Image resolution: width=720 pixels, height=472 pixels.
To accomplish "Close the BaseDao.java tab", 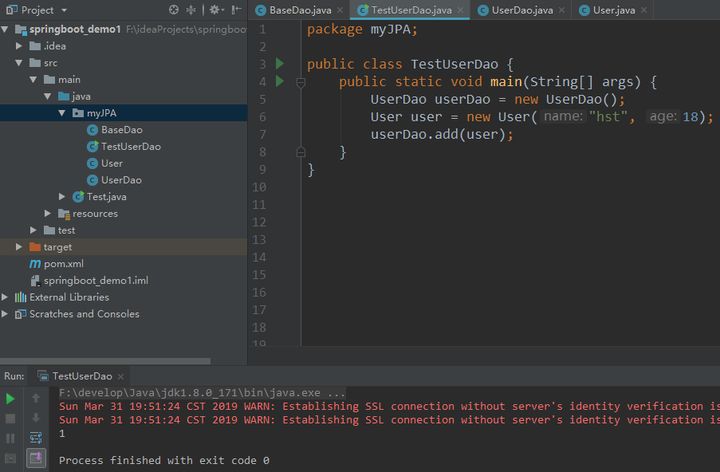I will tap(340, 10).
